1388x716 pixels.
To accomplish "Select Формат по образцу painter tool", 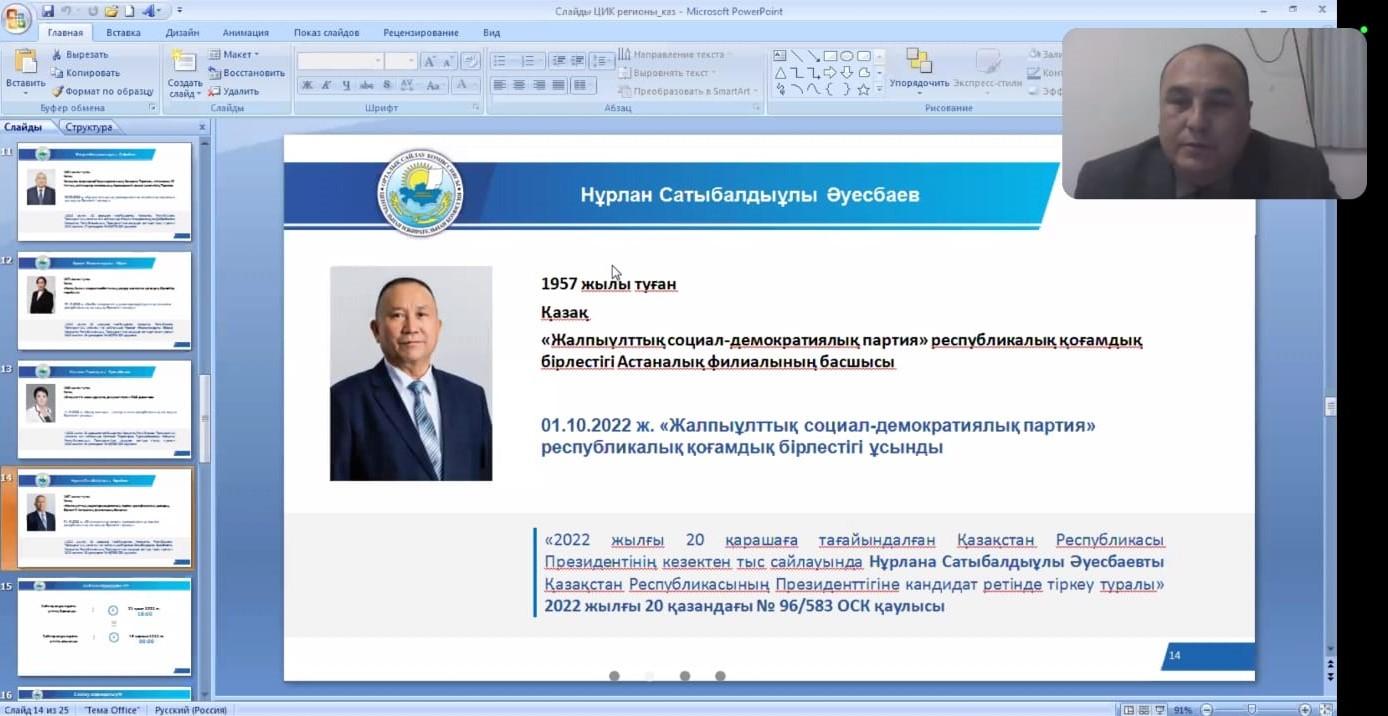I will pyautogui.click(x=101, y=91).
